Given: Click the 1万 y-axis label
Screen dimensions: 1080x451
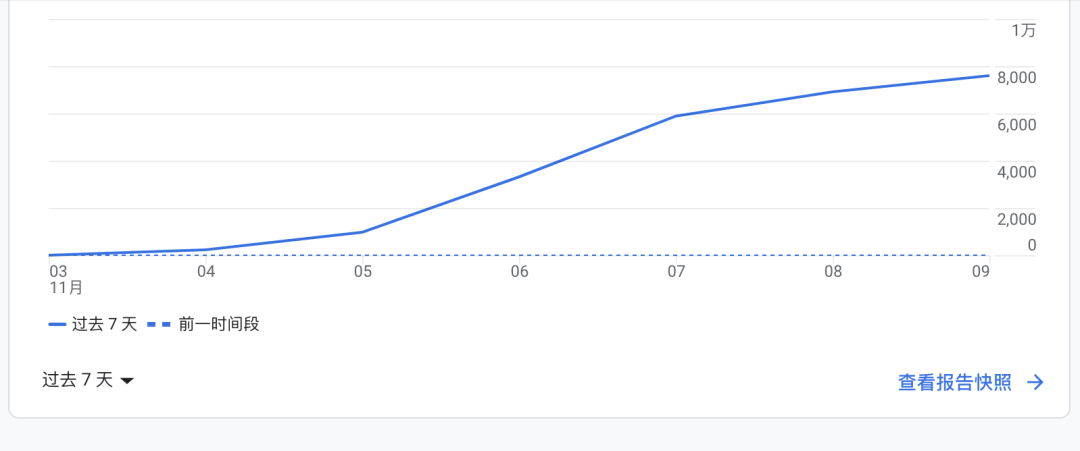Looking at the screenshot, I should coord(1023,30).
